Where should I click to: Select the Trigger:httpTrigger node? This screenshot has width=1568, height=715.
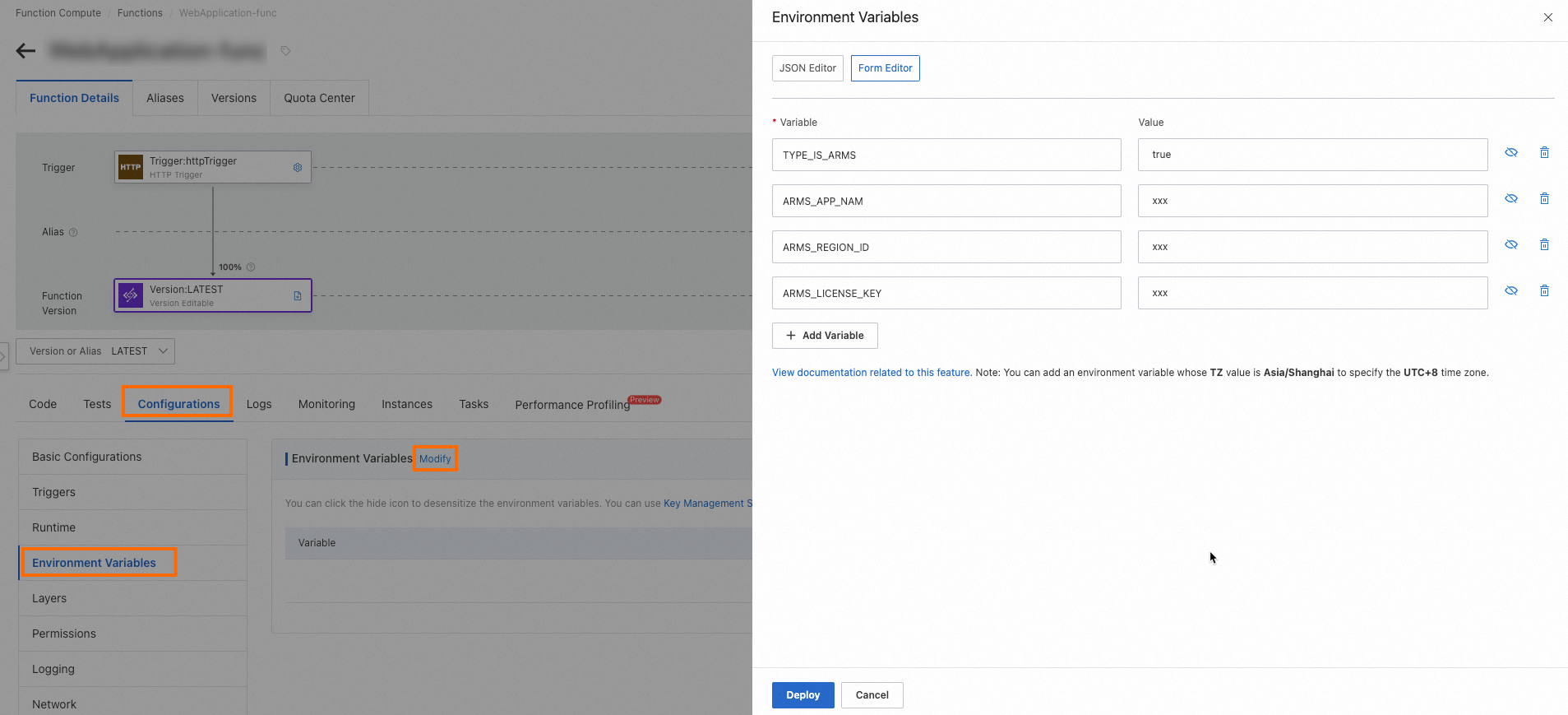[x=213, y=167]
